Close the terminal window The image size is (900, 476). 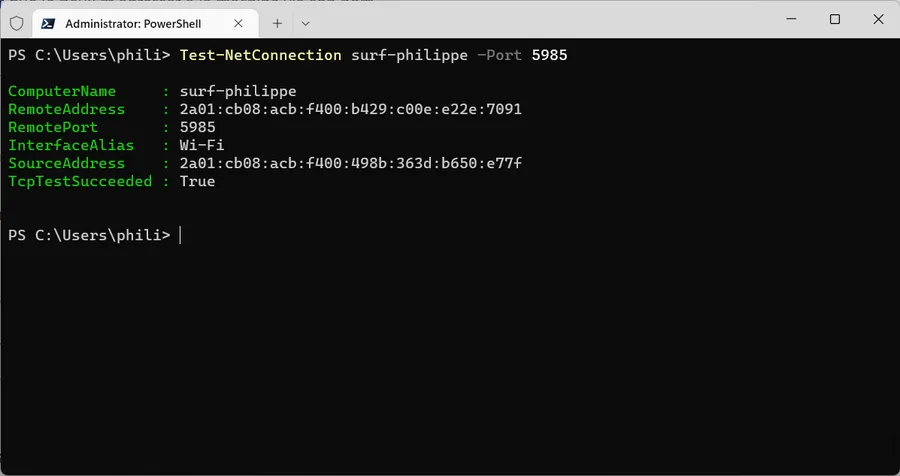(x=878, y=19)
